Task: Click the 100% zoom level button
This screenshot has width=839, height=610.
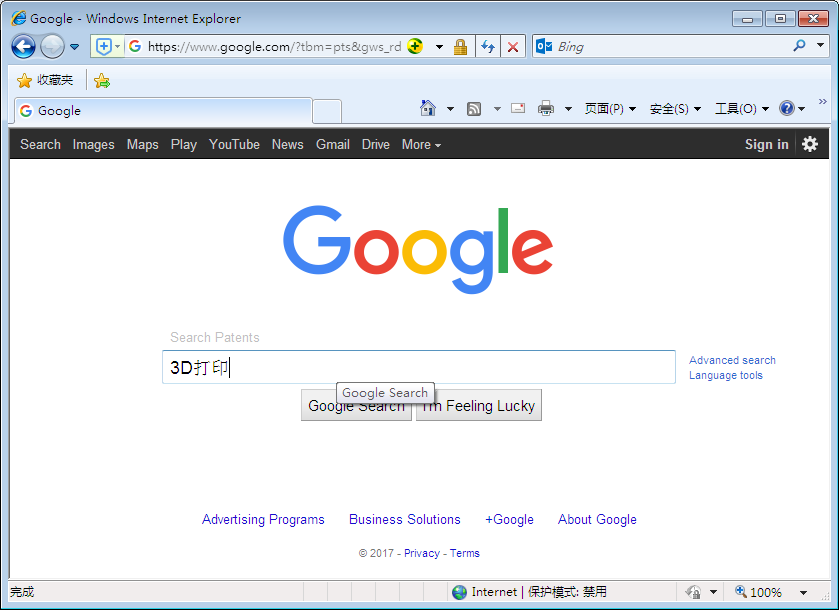Action: click(x=759, y=592)
